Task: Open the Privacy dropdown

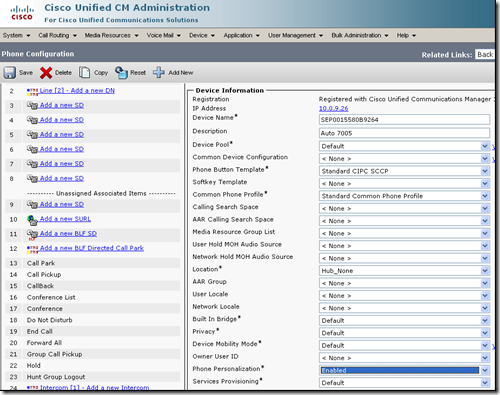Action: 404,333
